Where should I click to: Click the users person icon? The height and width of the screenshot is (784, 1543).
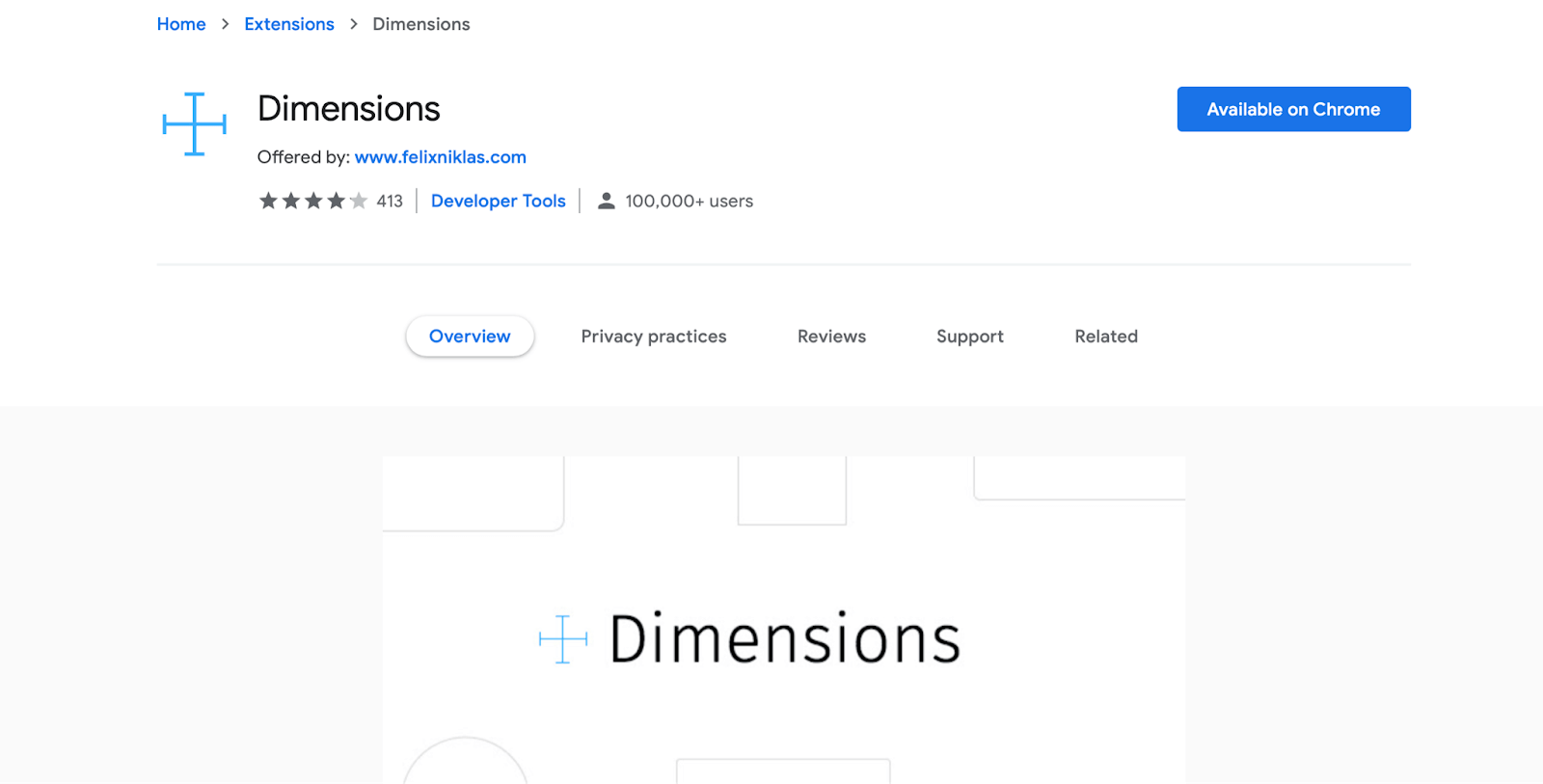click(x=606, y=201)
